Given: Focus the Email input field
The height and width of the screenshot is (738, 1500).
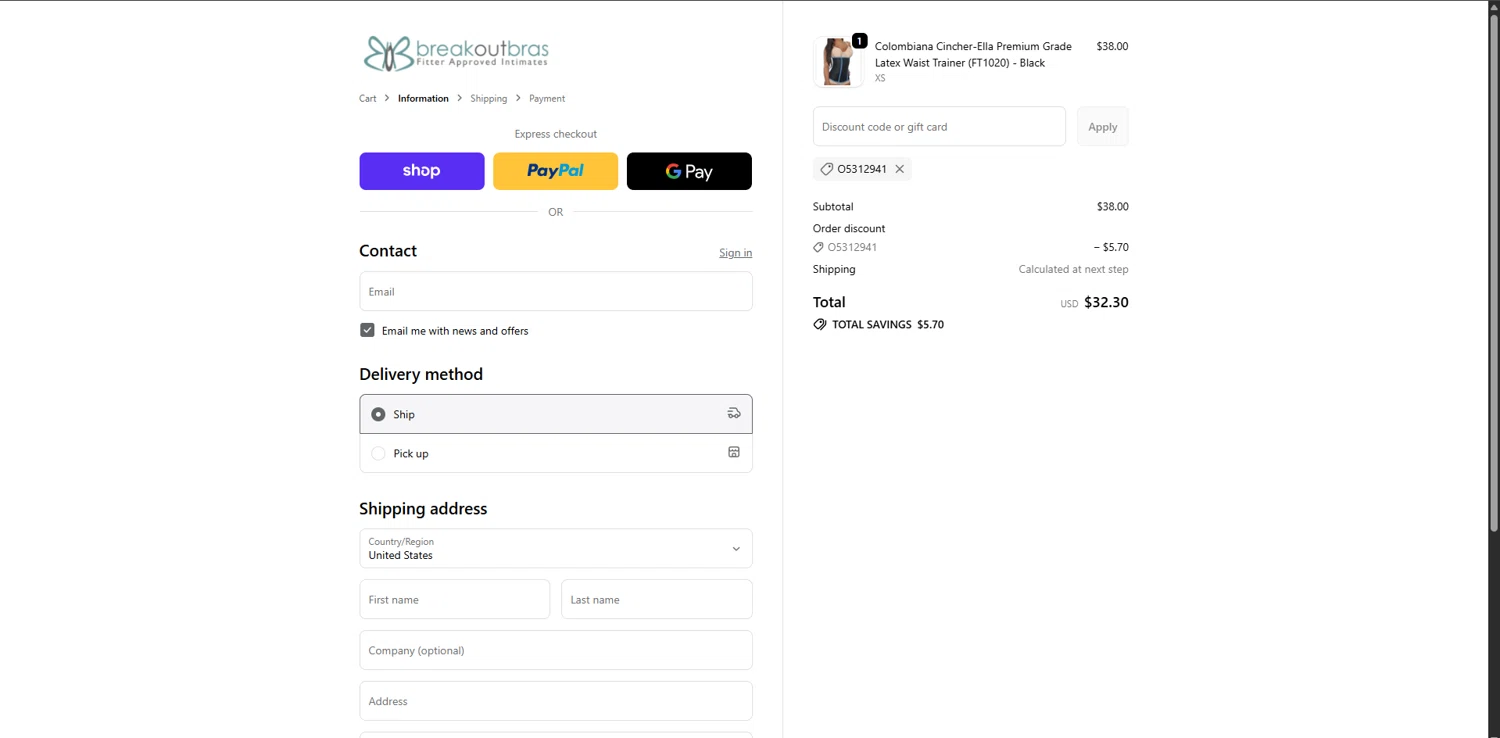Looking at the screenshot, I should (556, 291).
